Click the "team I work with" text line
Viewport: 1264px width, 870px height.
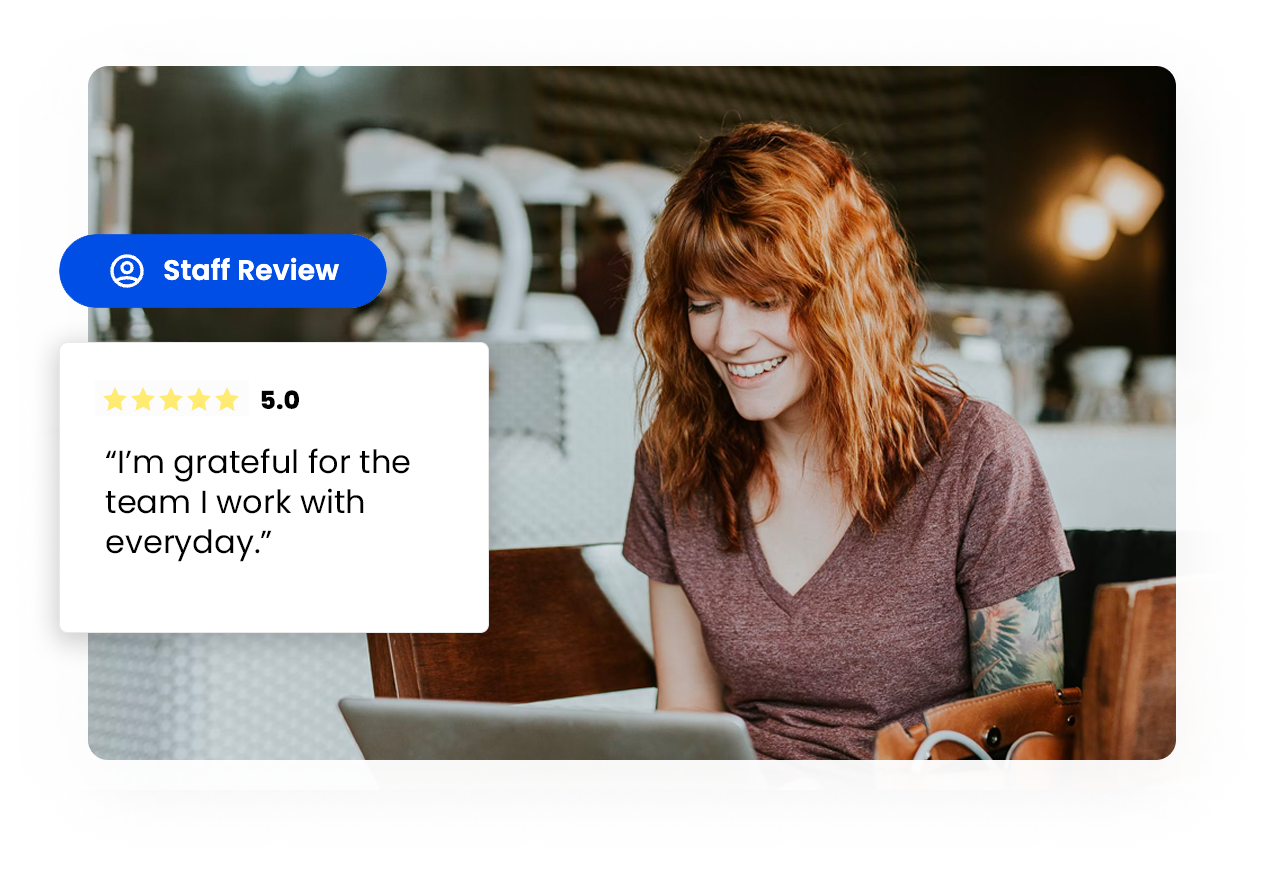coord(235,502)
